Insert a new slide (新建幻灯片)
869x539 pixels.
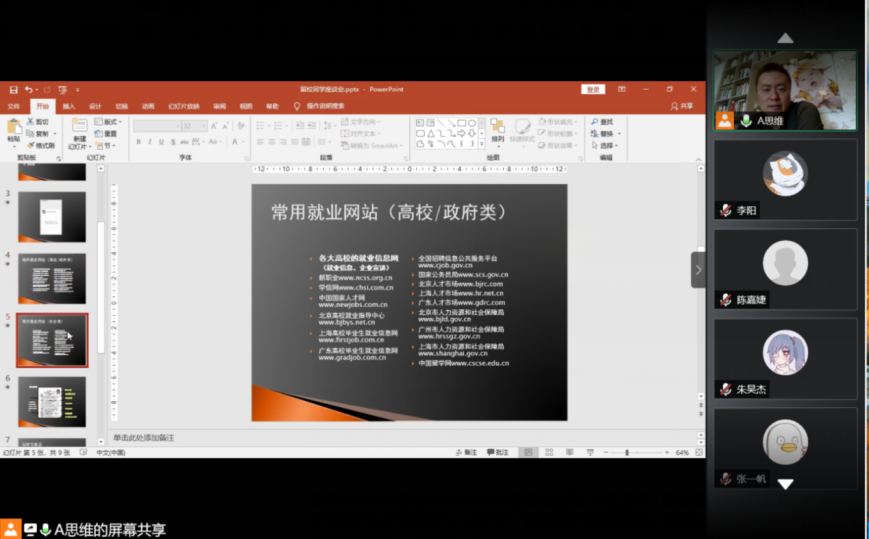click(79, 134)
